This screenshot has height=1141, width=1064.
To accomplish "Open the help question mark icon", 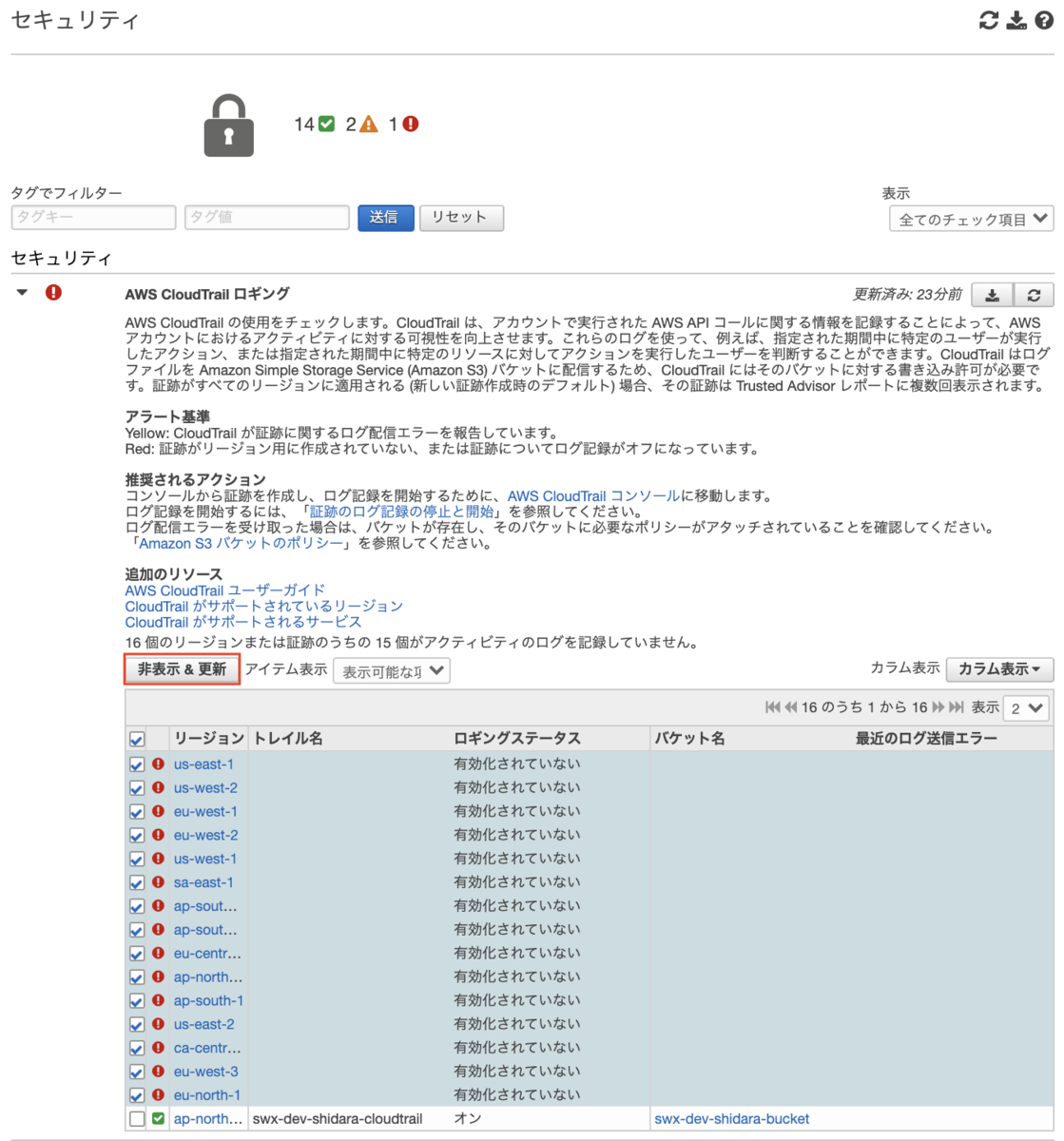I will (x=1044, y=20).
